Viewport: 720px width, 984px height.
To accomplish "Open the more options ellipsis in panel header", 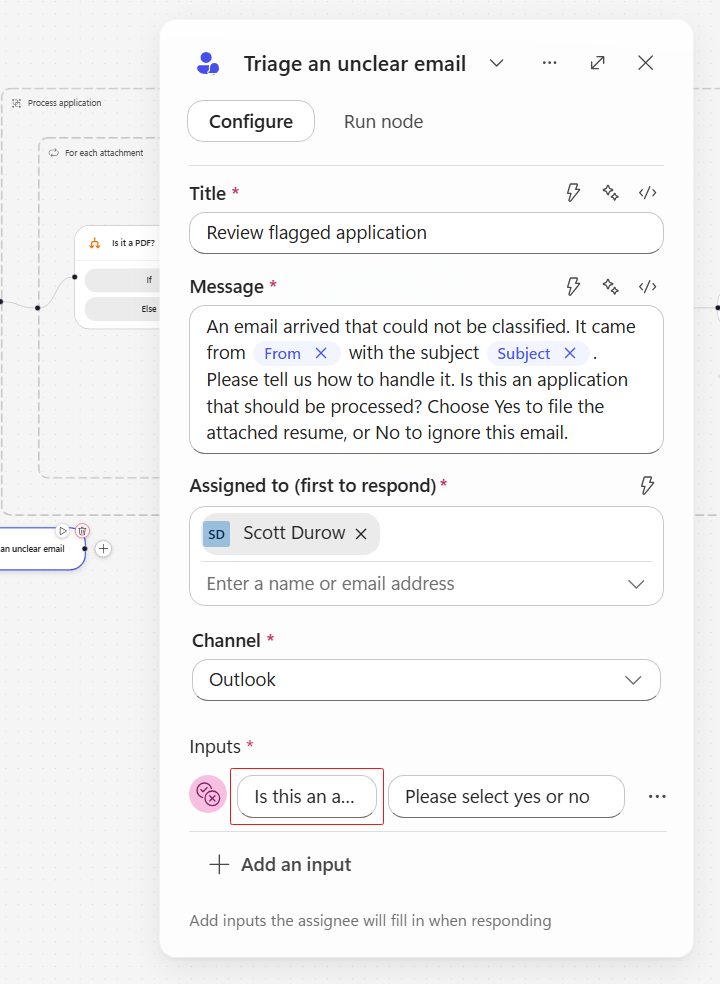I will click(549, 63).
